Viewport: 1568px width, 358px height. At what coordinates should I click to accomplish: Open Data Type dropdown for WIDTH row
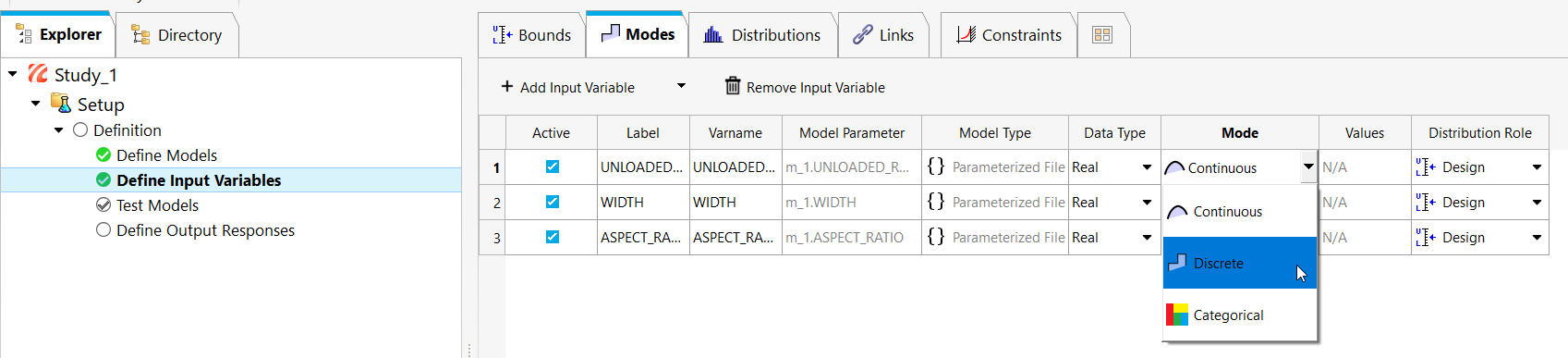[x=1147, y=203]
